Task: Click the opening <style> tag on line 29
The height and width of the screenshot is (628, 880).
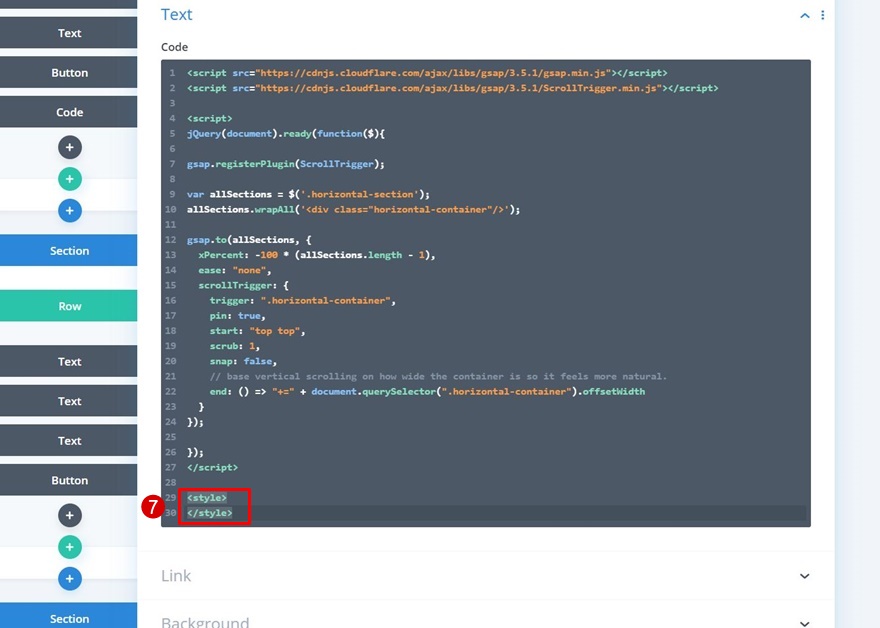Action: click(x=207, y=497)
